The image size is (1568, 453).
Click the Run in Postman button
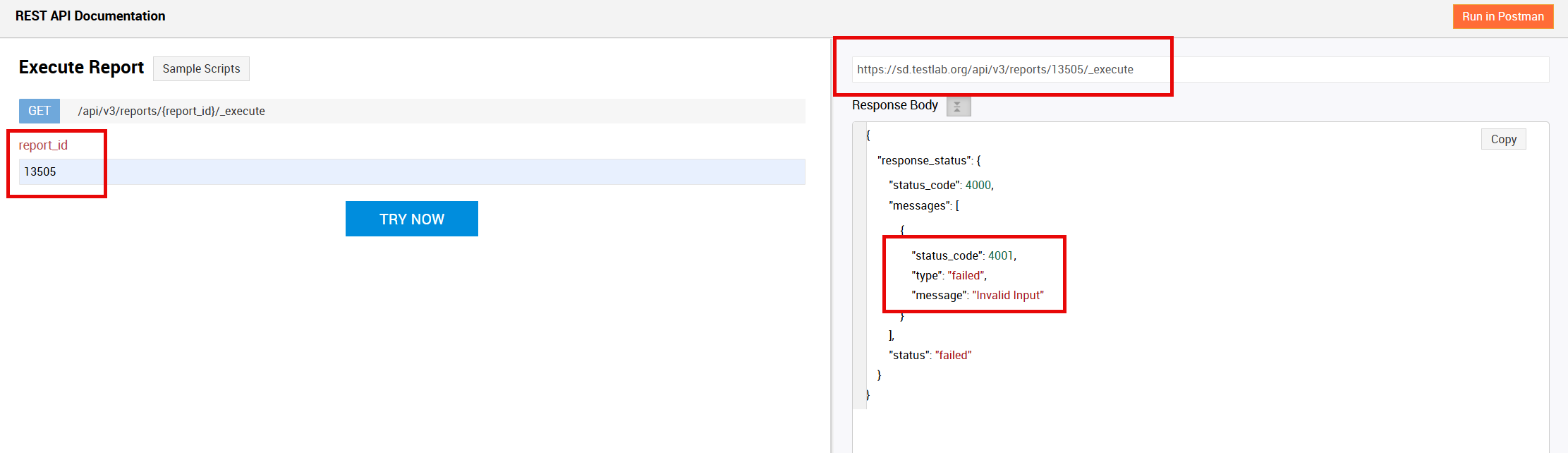(1502, 16)
